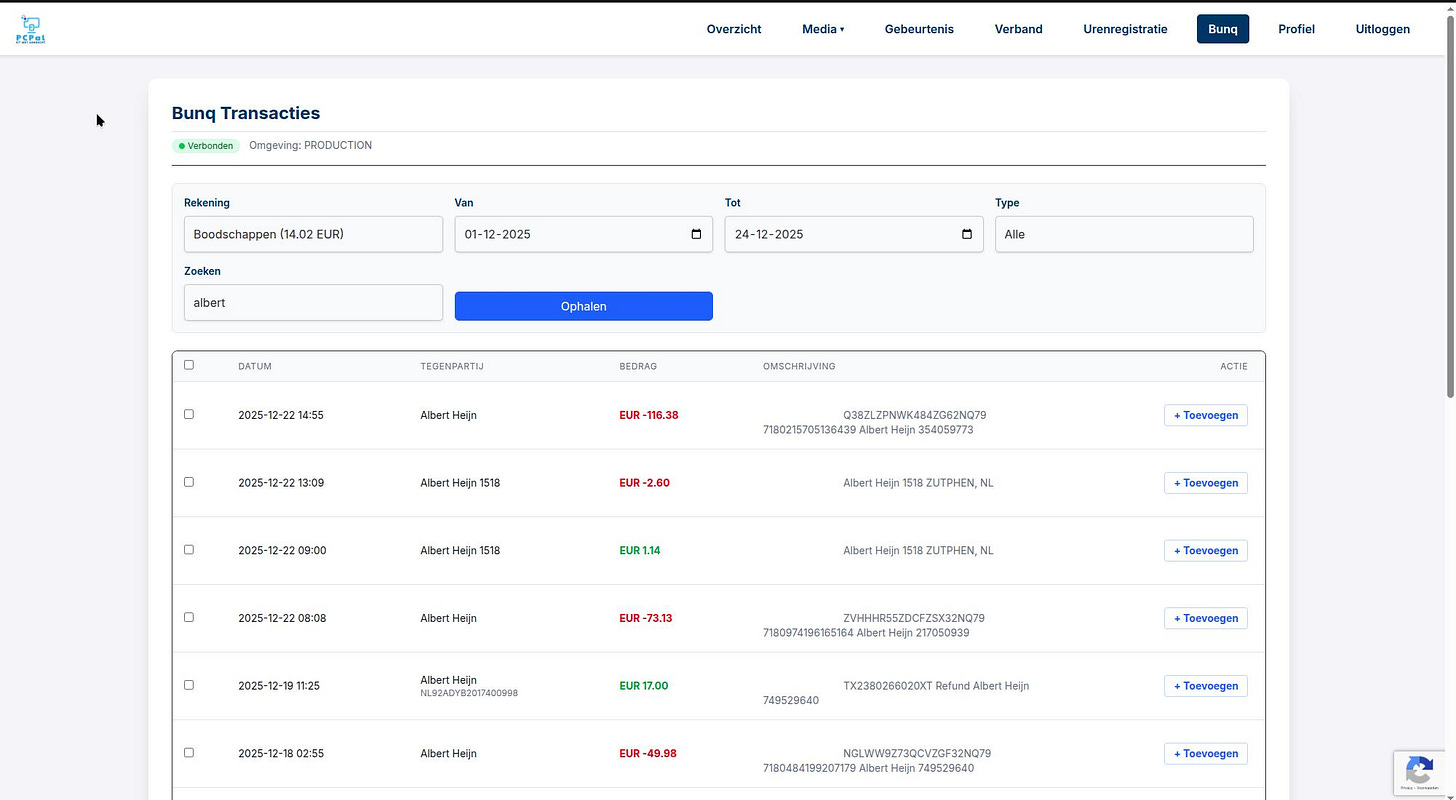Click the Bunq Transacties heading
1456x800 pixels.
246,113
